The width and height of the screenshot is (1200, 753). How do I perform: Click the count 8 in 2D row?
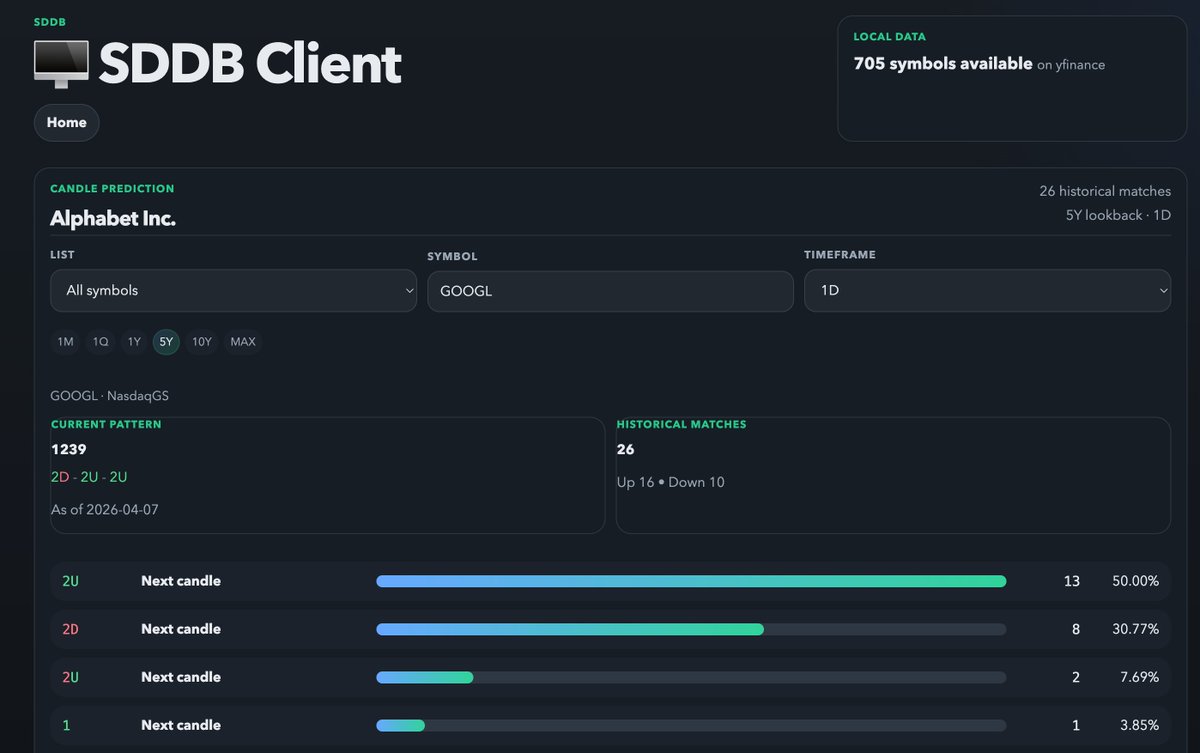[1076, 629]
